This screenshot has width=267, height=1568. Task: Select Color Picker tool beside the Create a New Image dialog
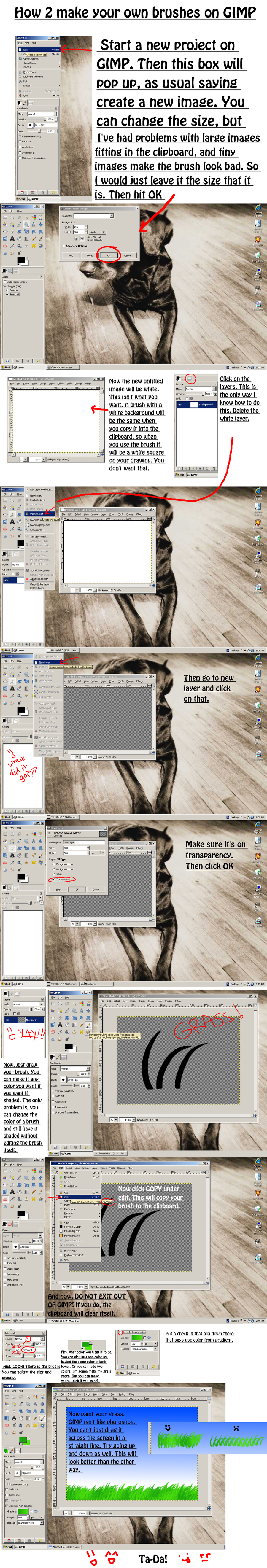coord(20,225)
